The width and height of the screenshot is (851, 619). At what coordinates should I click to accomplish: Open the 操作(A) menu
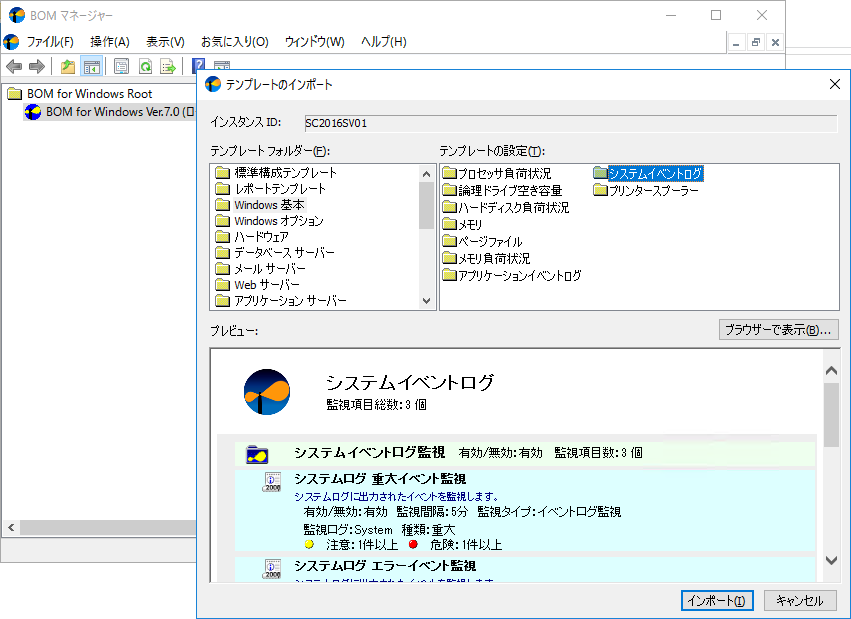click(x=110, y=42)
